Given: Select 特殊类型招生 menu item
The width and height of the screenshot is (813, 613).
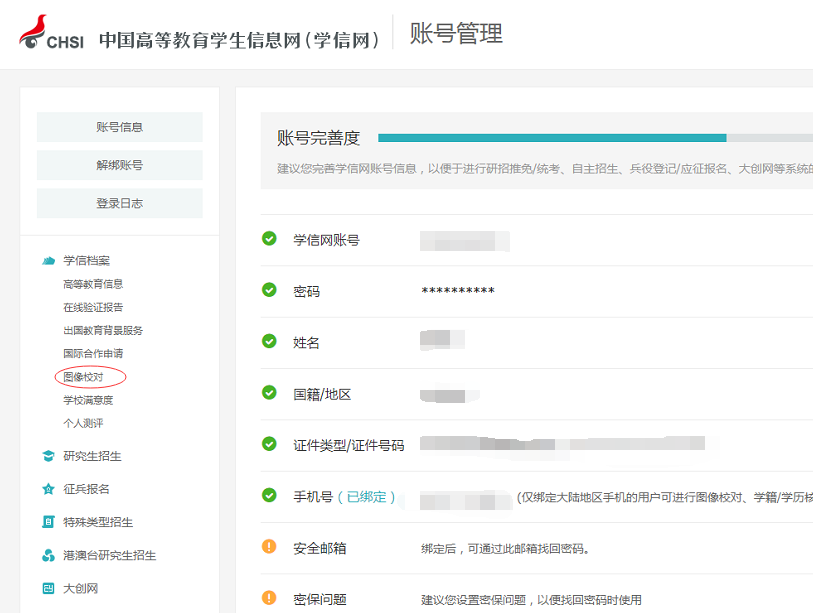Looking at the screenshot, I should tap(98, 522).
